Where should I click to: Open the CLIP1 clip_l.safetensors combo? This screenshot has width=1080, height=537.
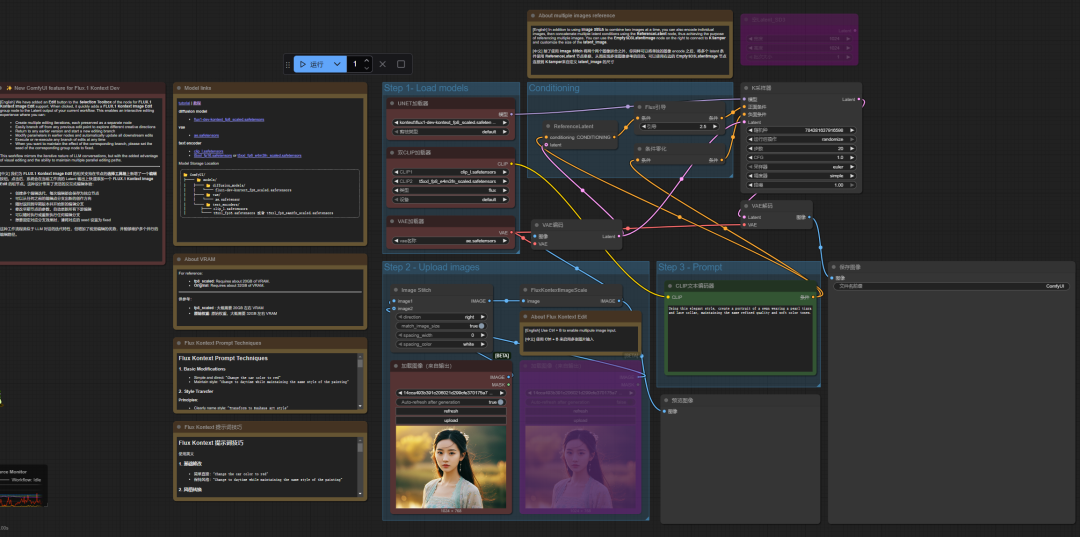point(452,172)
